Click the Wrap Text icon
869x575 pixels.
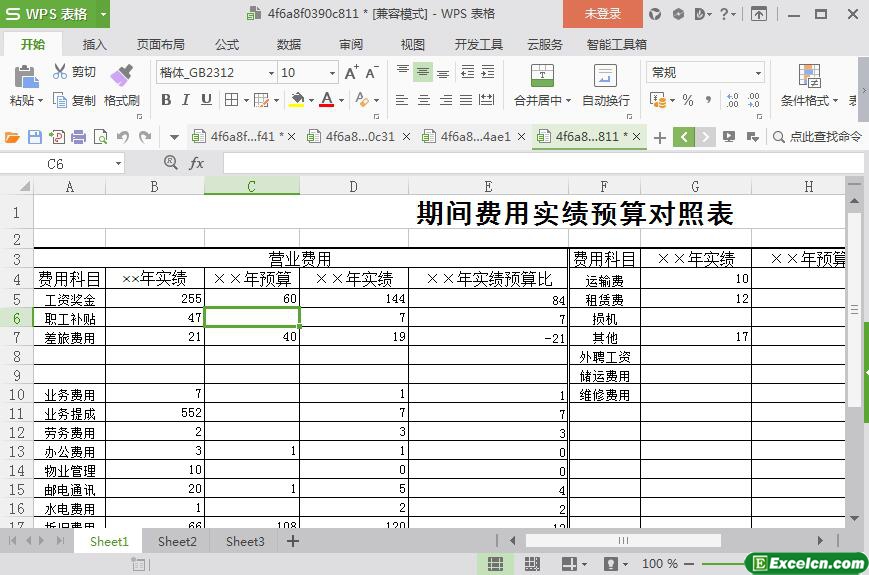pyautogui.click(x=605, y=76)
